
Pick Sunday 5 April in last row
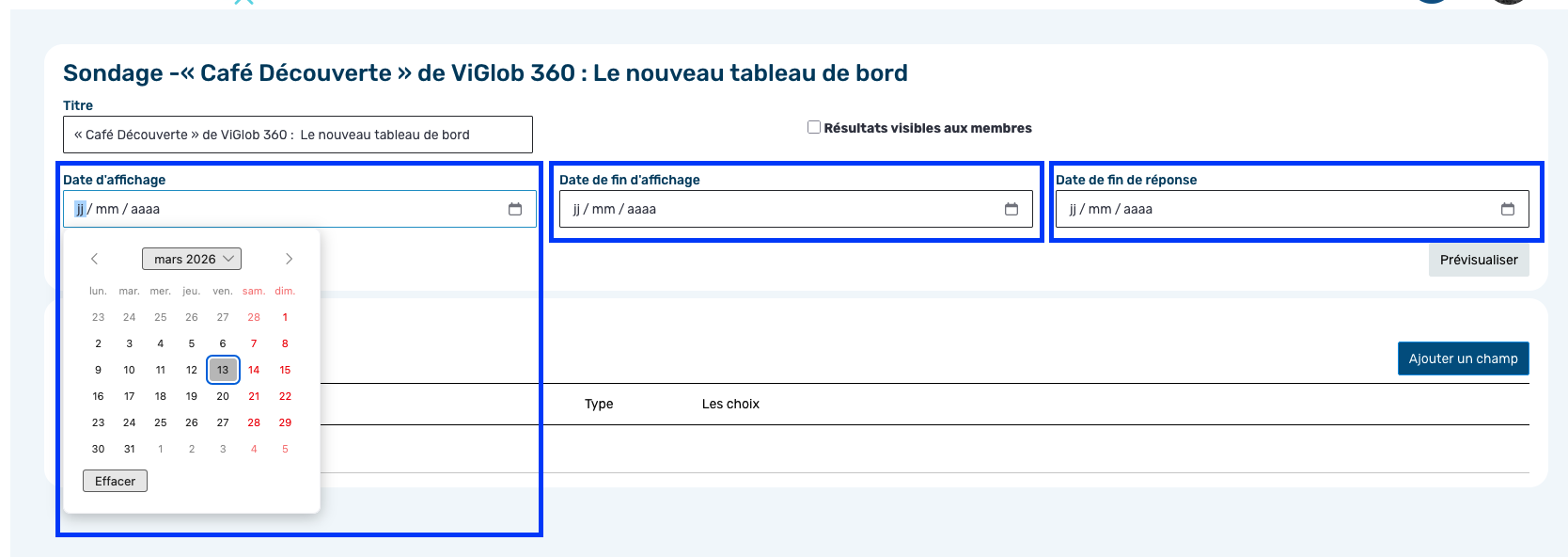(285, 449)
